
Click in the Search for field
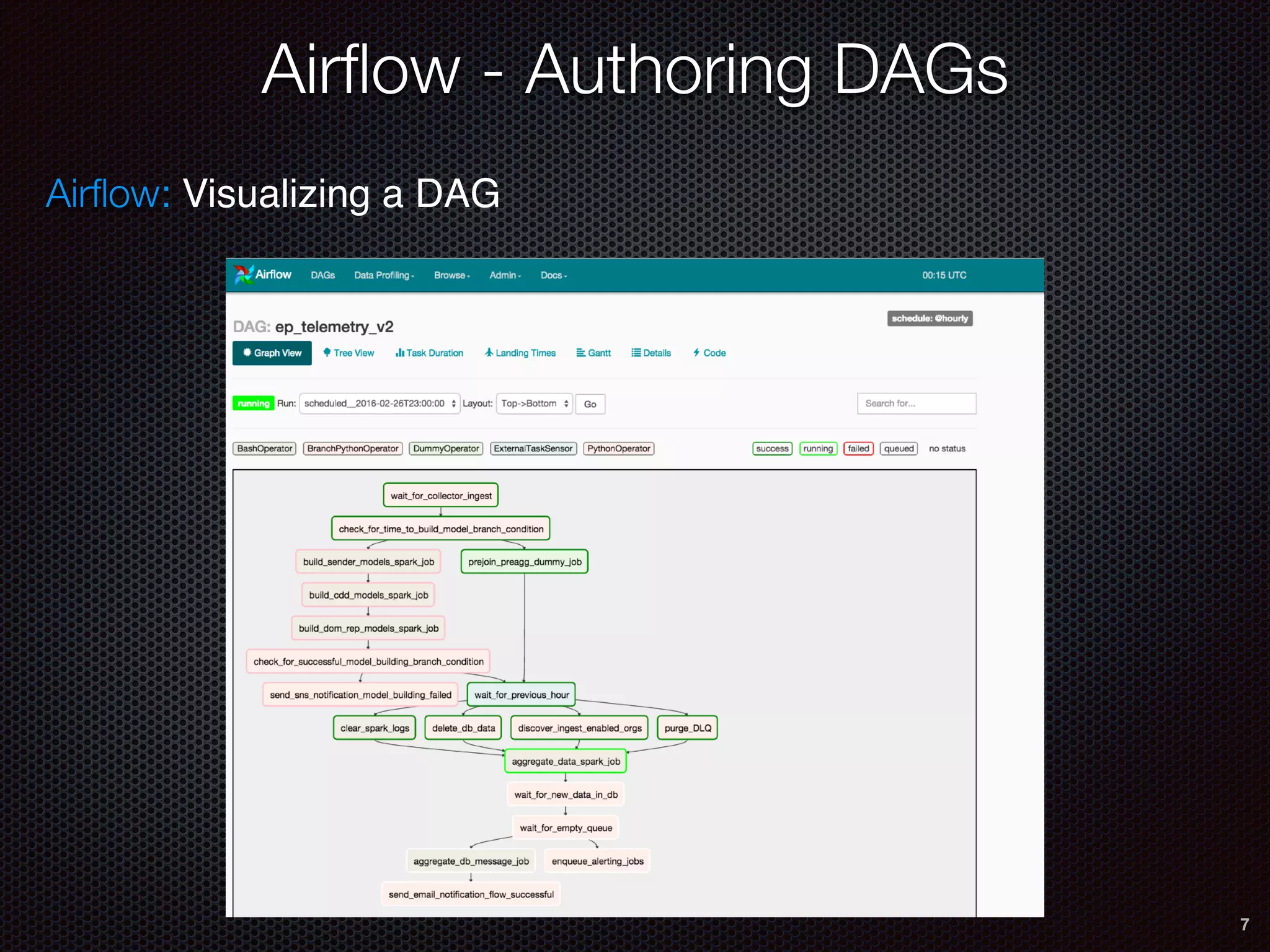916,403
